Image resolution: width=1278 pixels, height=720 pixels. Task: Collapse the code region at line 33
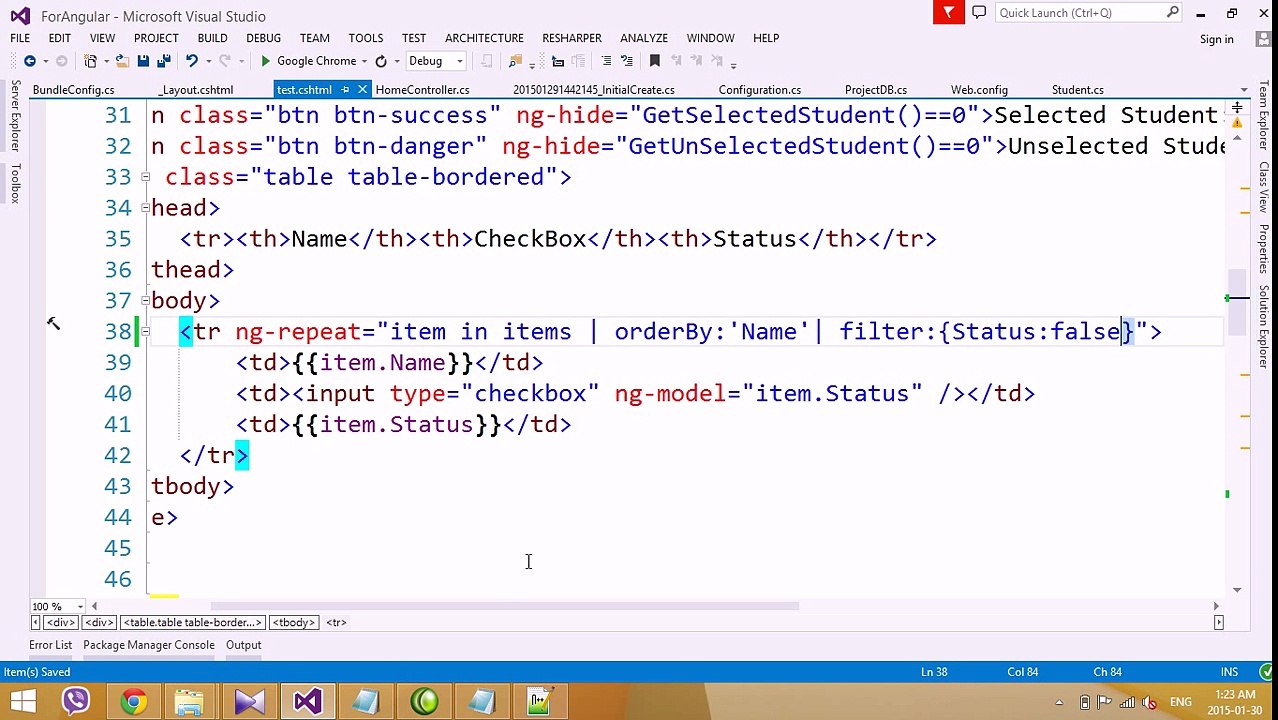(145, 177)
